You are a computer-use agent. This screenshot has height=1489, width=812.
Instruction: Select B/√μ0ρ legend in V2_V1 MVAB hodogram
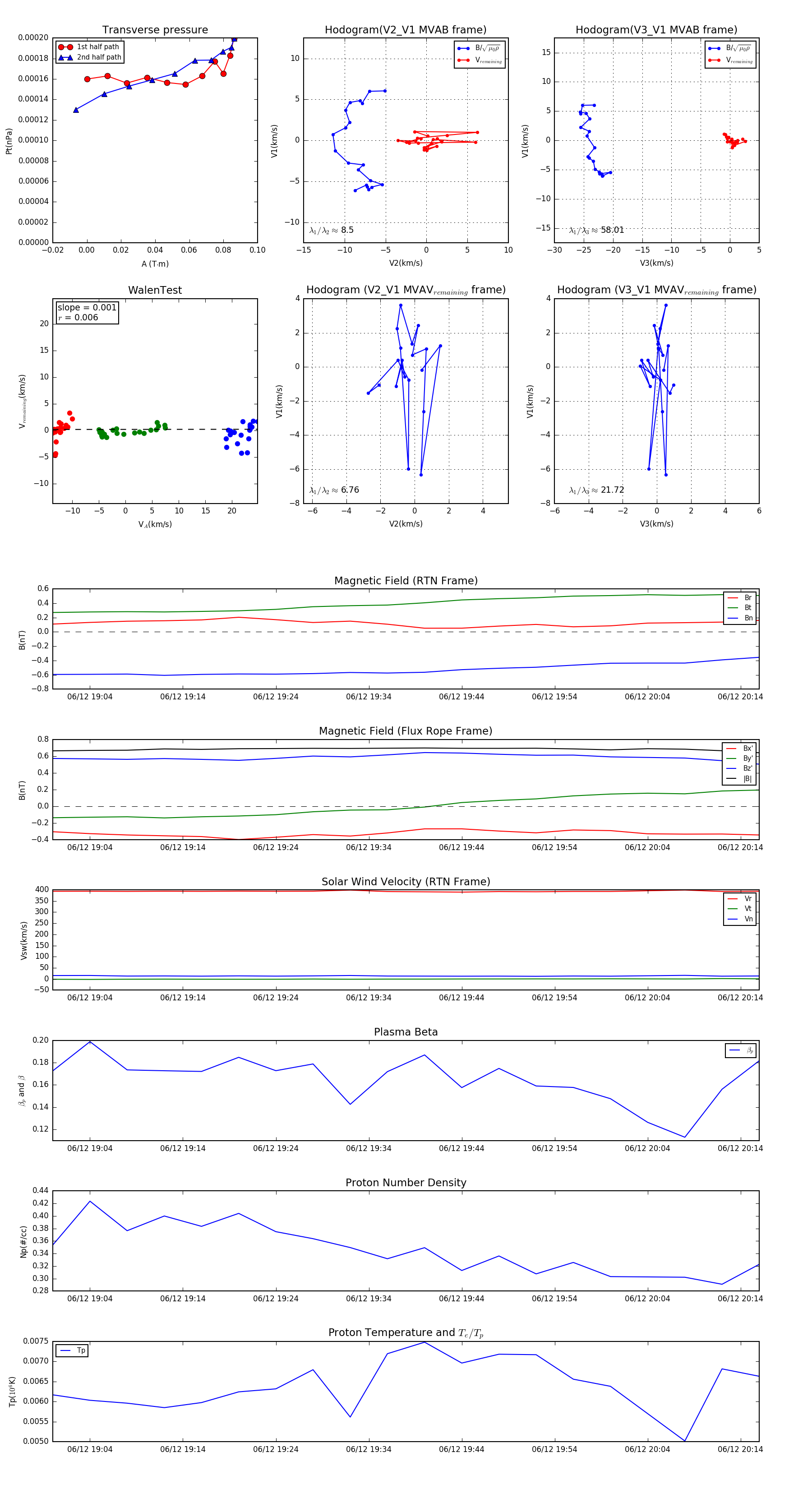tap(480, 48)
